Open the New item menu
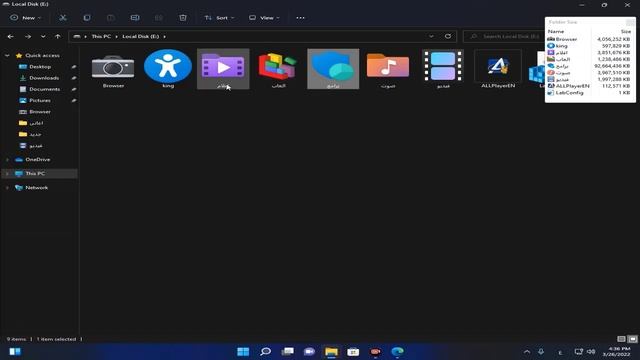Viewport: 640px width, 360px height. pos(26,18)
